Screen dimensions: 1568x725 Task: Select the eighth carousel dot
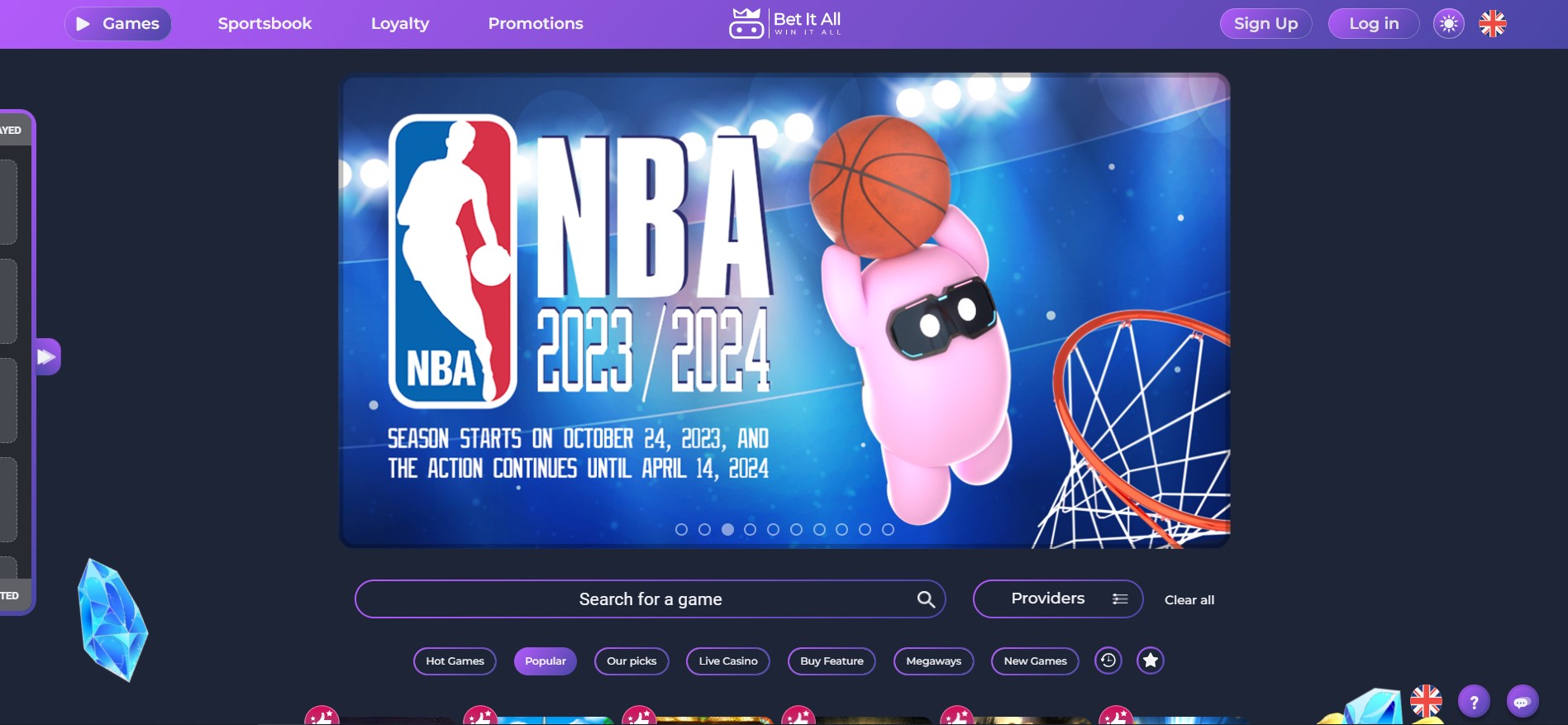pyautogui.click(x=841, y=529)
